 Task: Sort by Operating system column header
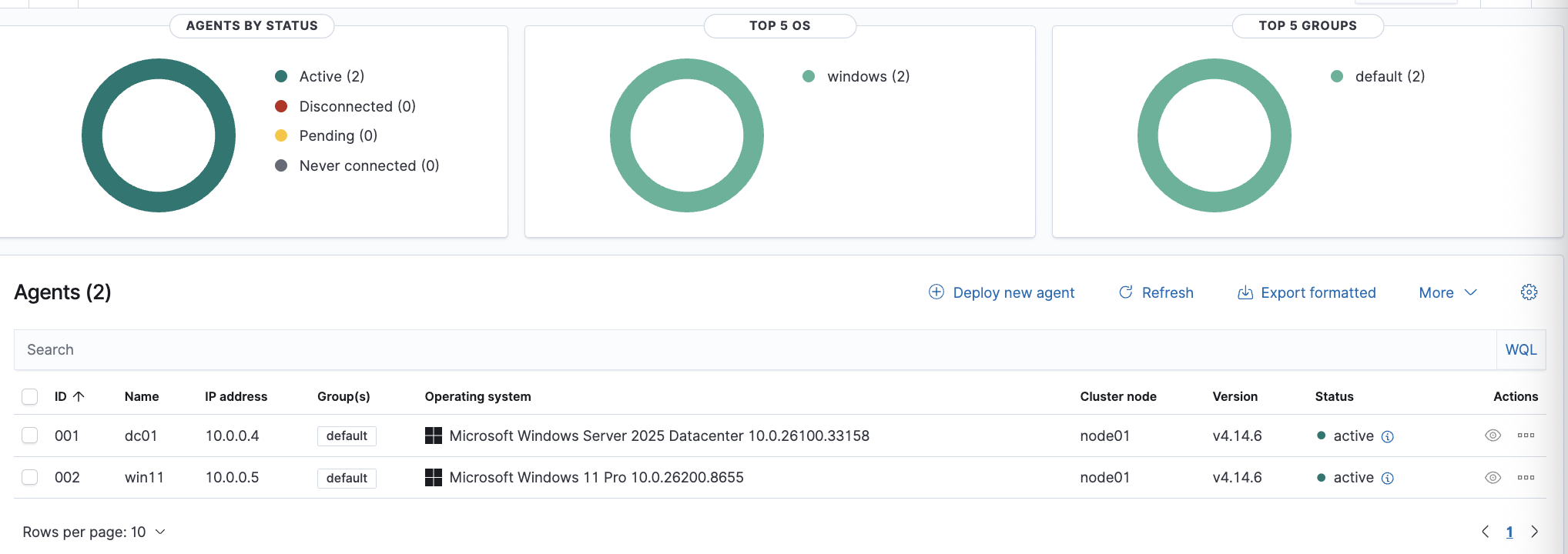click(477, 396)
